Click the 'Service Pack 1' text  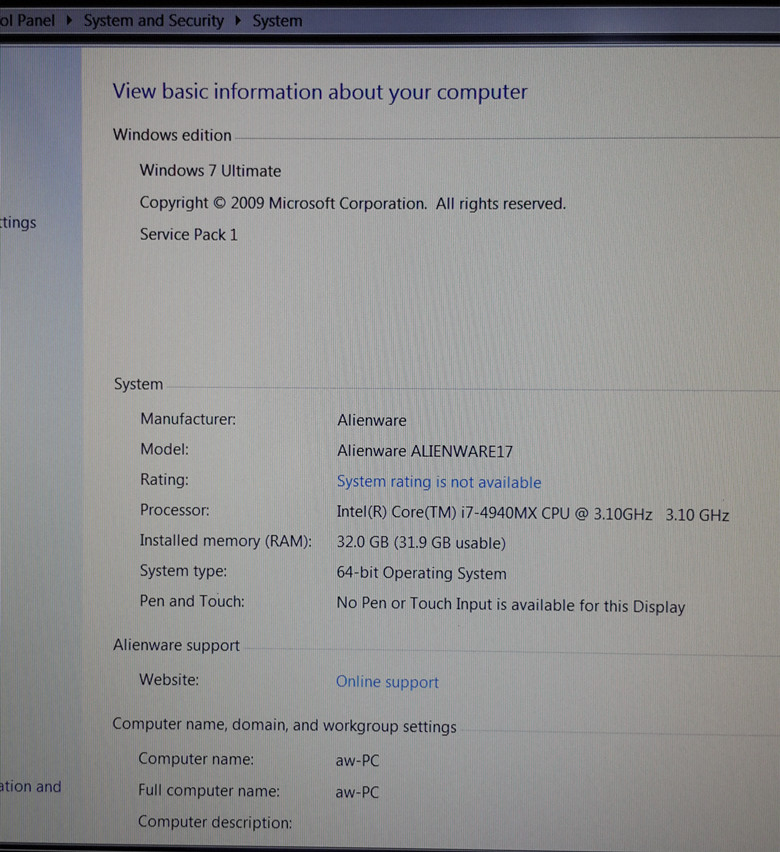(x=189, y=235)
